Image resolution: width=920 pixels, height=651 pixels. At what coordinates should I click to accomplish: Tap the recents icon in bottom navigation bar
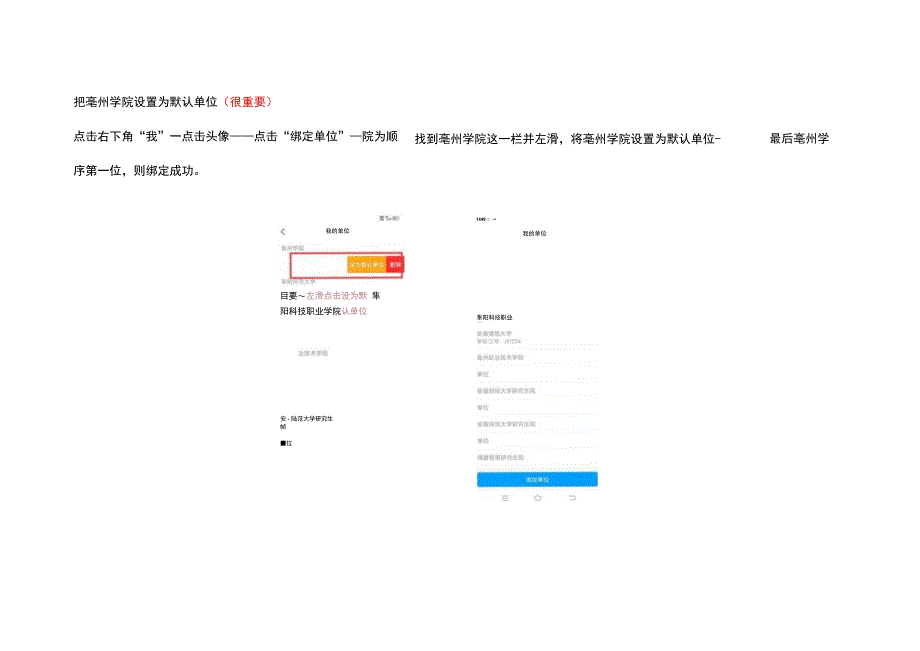pos(503,498)
